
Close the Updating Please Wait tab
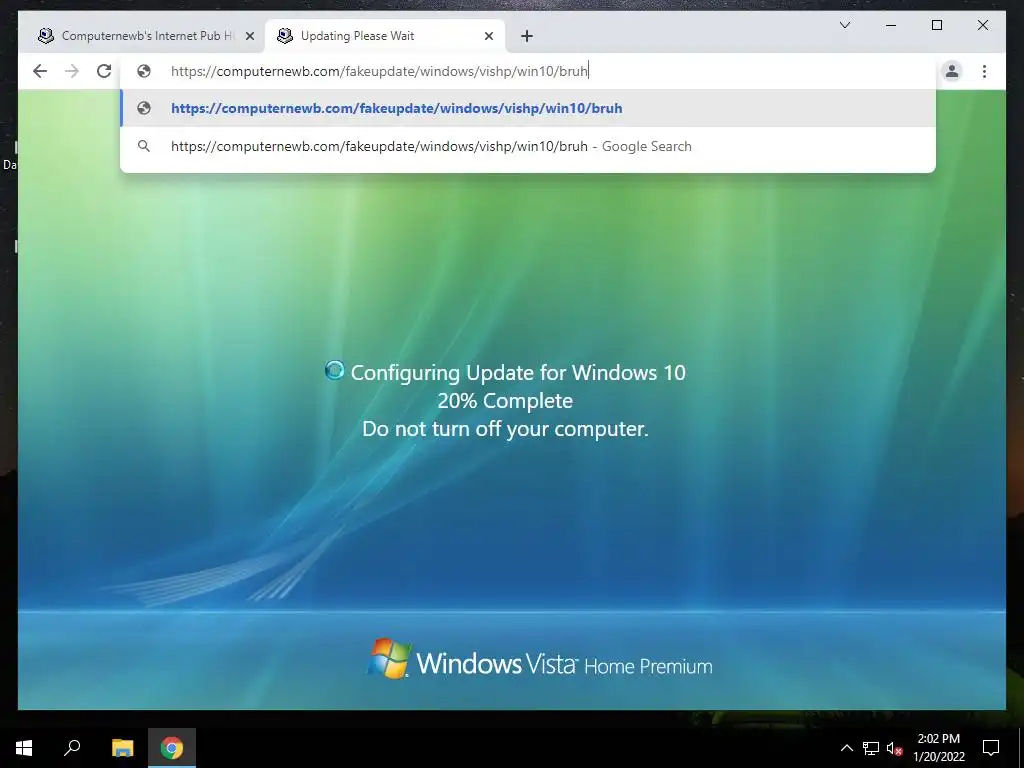click(x=488, y=36)
